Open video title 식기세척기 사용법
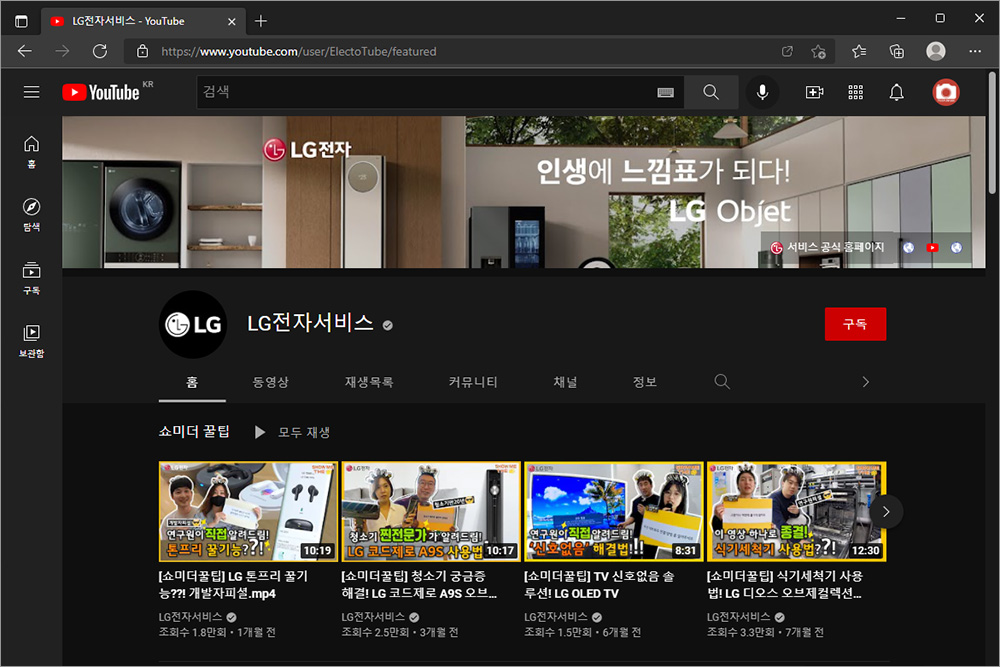The image size is (1000, 667). click(784, 585)
